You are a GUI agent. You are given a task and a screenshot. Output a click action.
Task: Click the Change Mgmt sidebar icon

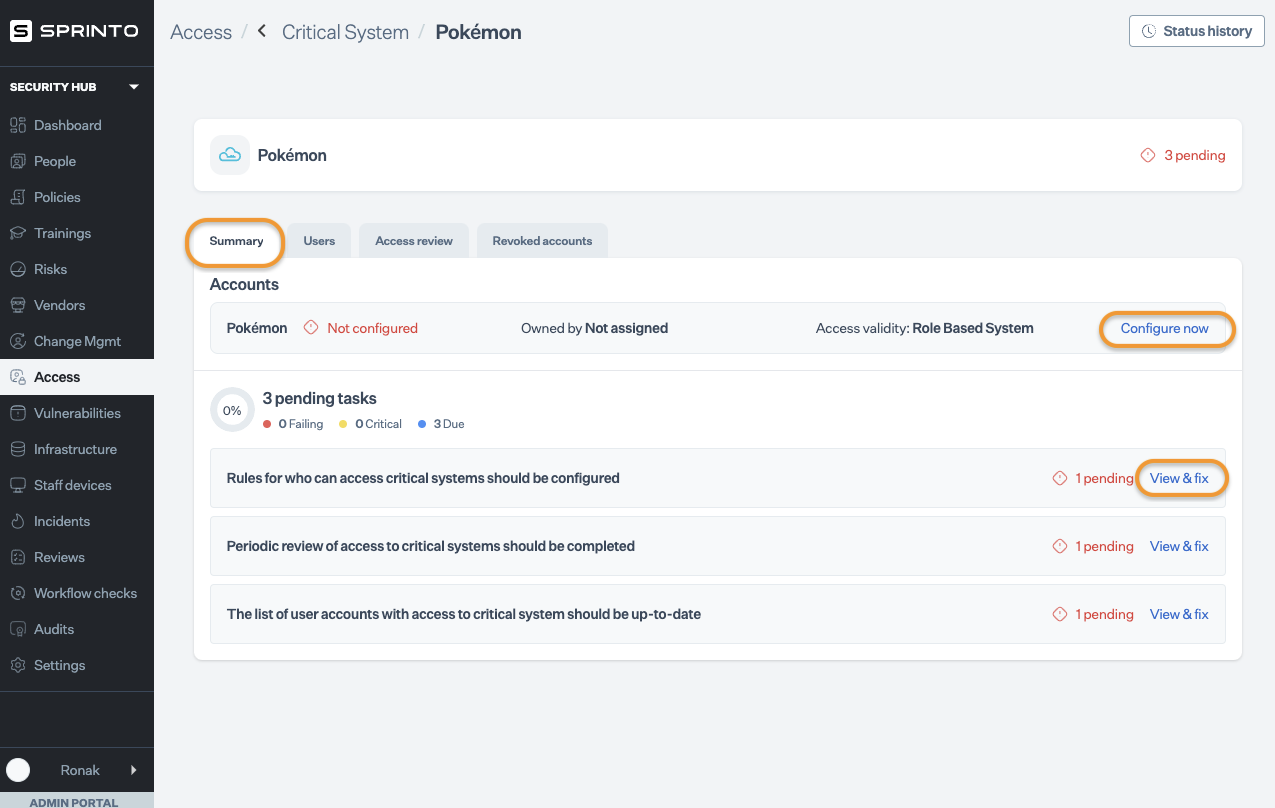point(17,341)
